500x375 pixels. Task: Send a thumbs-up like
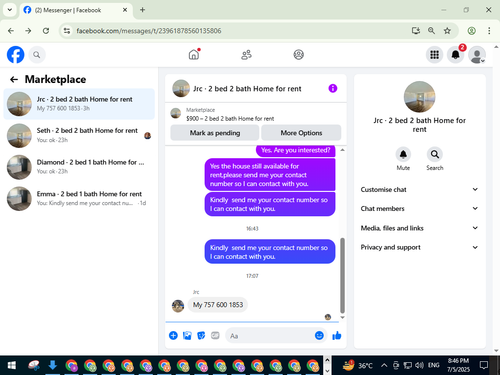coord(337,335)
